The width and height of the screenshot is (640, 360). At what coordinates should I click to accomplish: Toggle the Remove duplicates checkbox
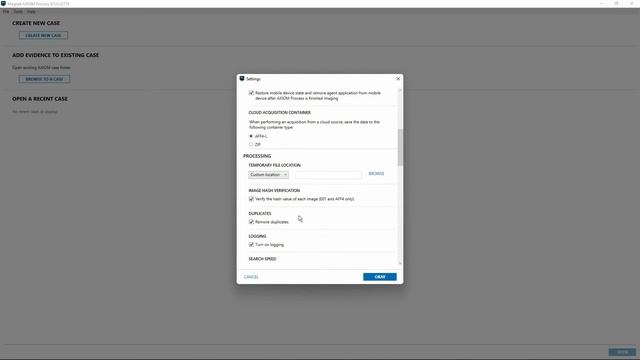(x=251, y=222)
